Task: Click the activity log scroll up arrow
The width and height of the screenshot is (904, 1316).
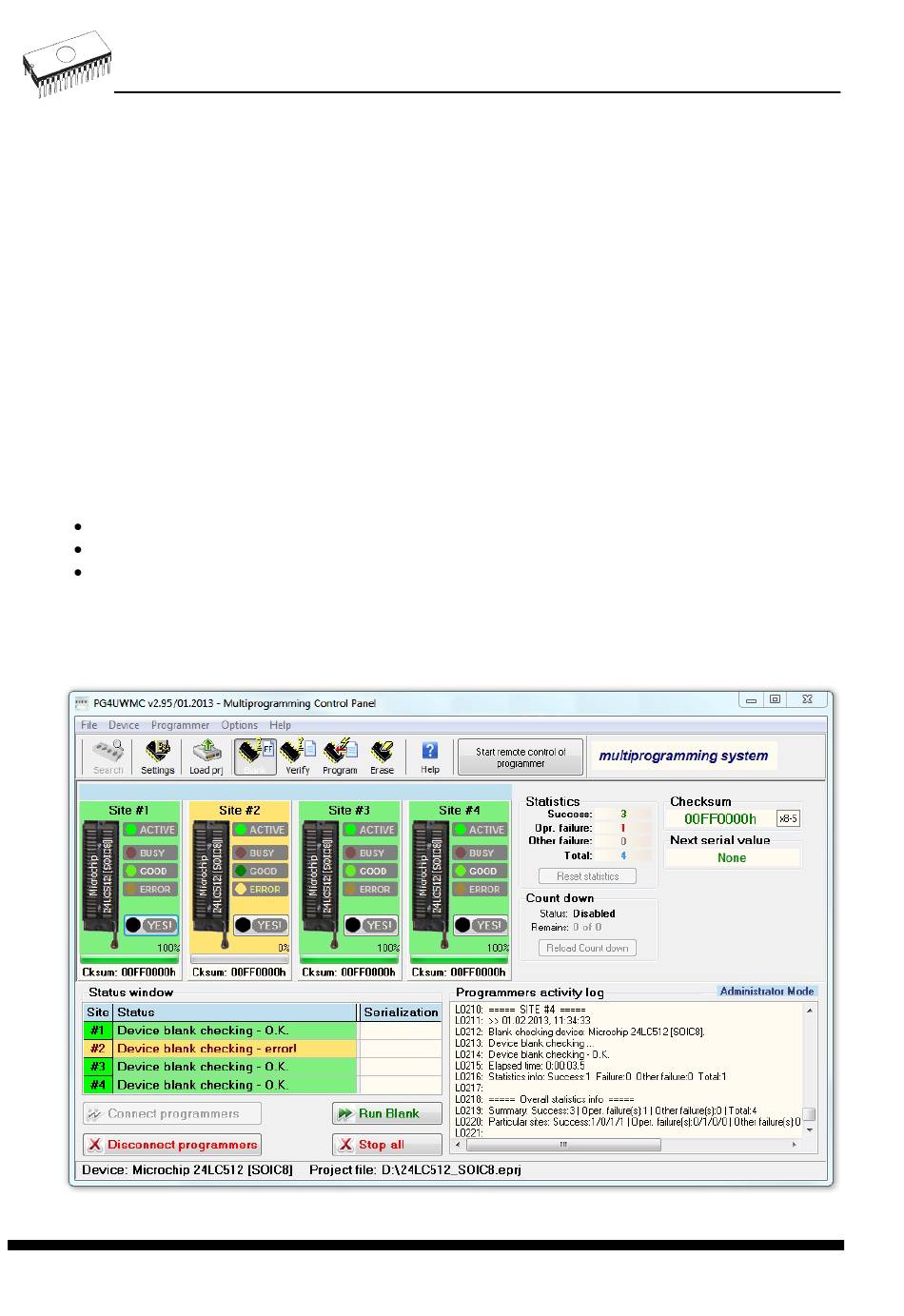Action: click(x=810, y=1009)
